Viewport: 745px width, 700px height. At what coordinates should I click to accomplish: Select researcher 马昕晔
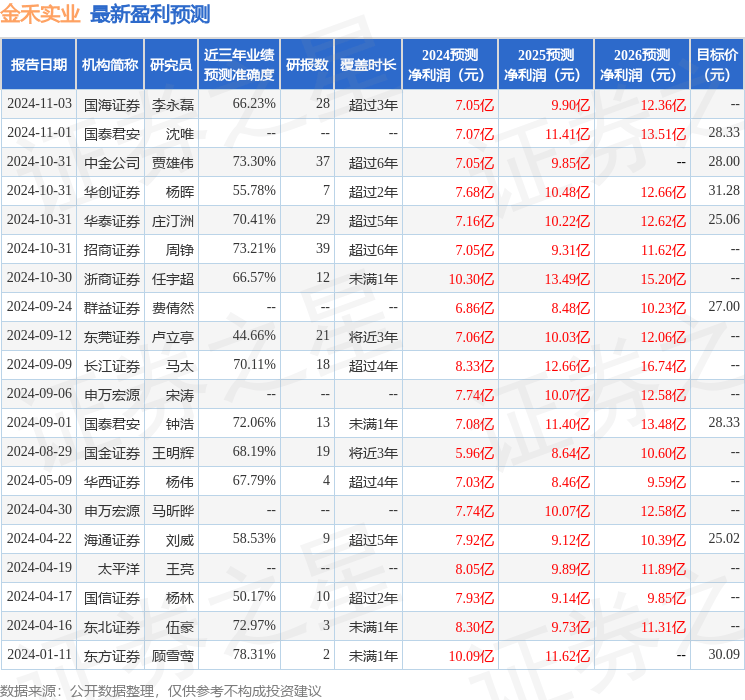click(x=173, y=511)
